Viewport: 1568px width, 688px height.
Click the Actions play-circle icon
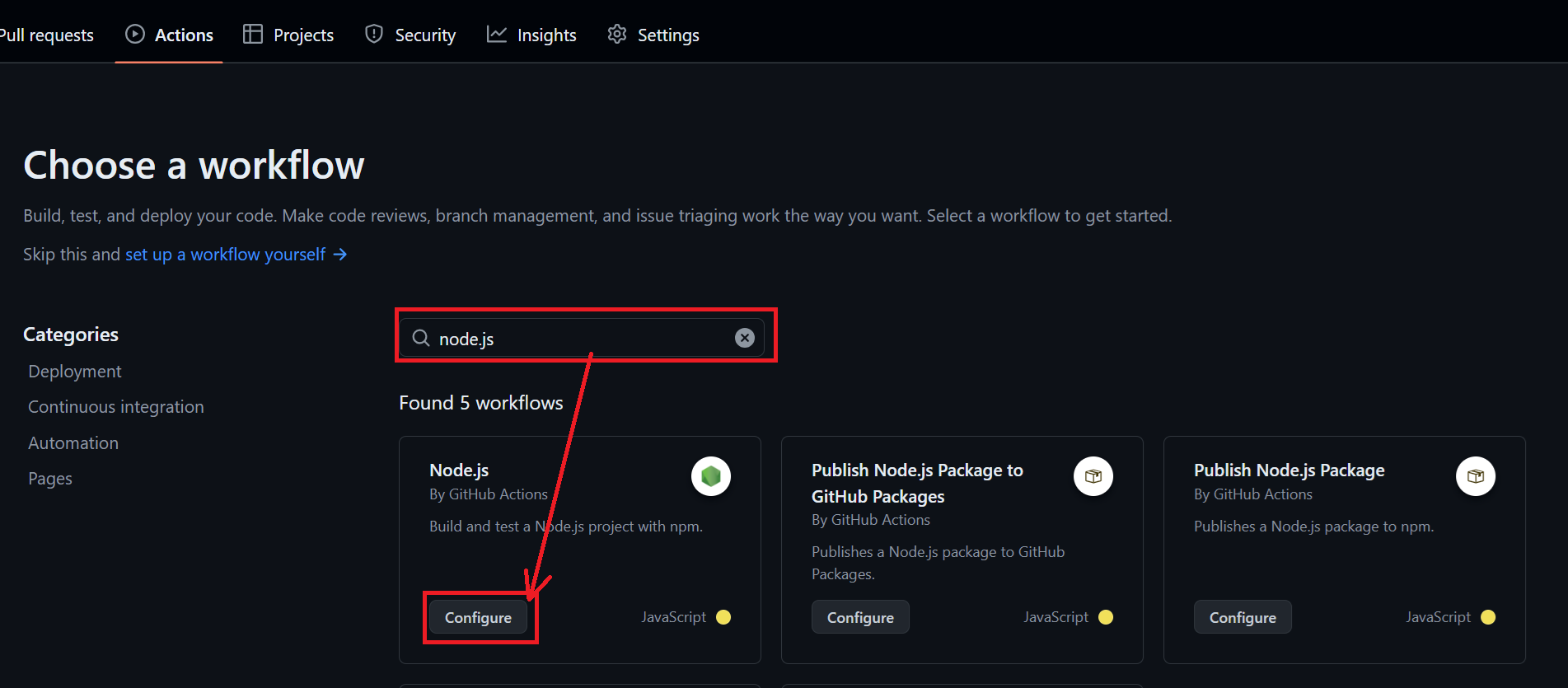[x=135, y=34]
